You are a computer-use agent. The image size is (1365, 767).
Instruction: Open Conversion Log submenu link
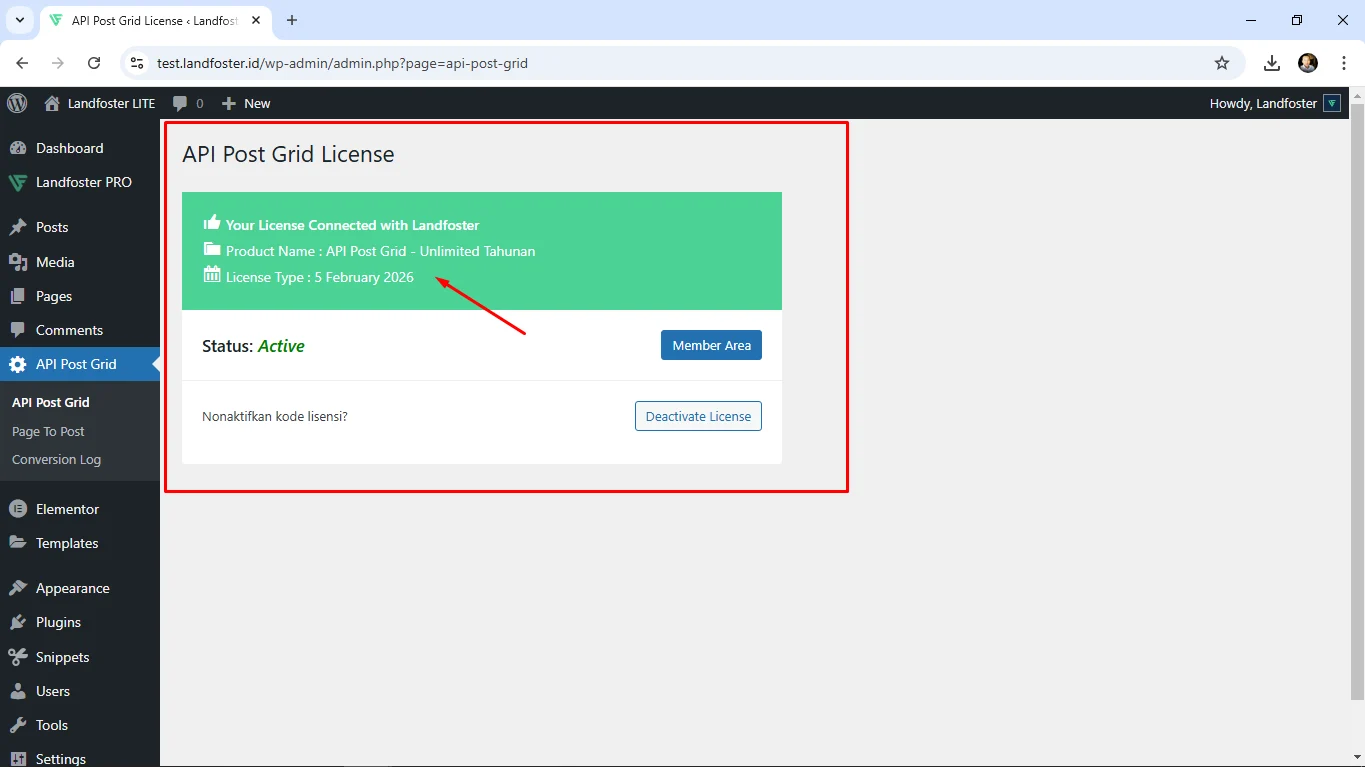pyautogui.click(x=56, y=459)
